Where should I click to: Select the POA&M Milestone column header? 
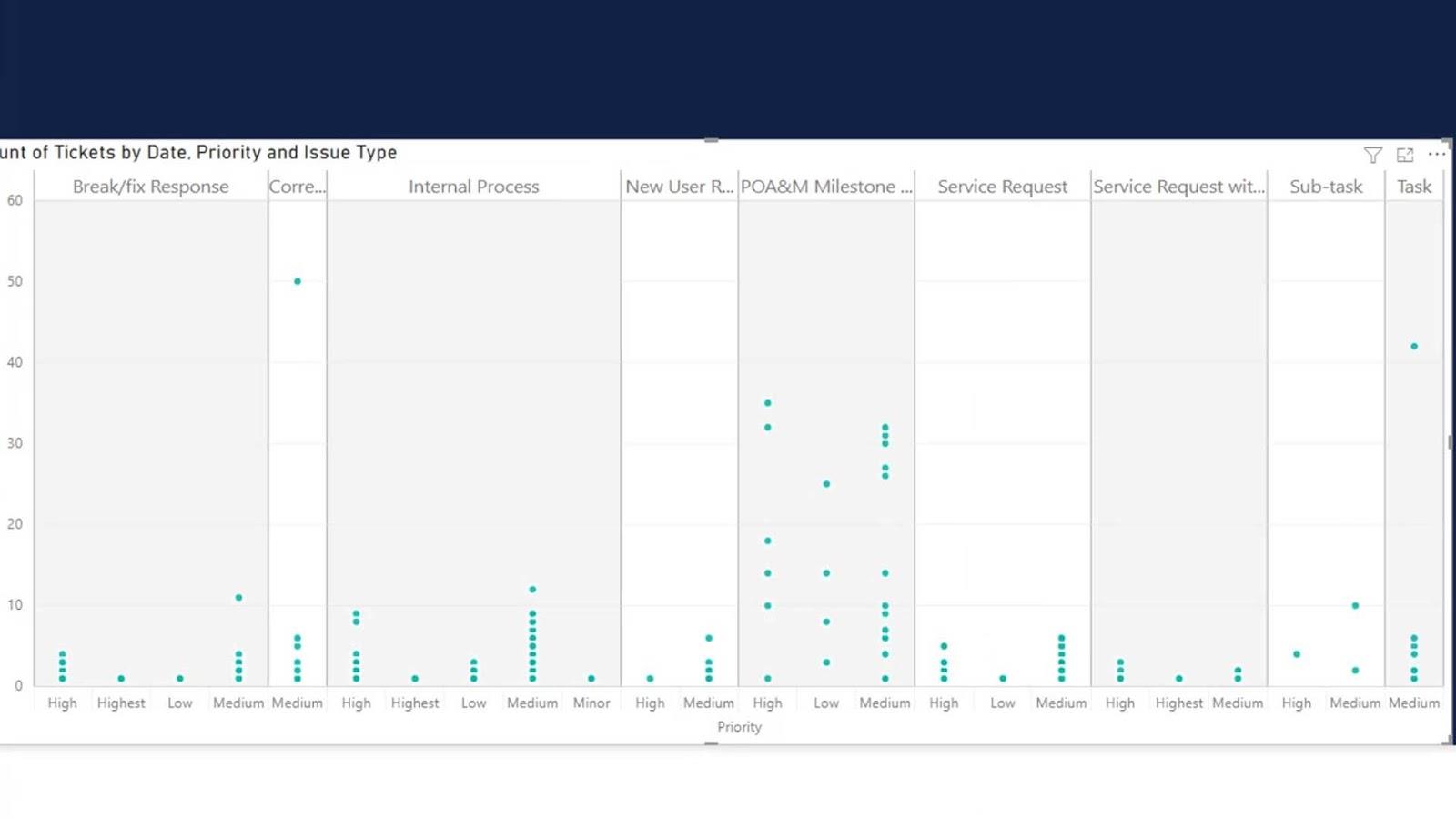coord(826,187)
